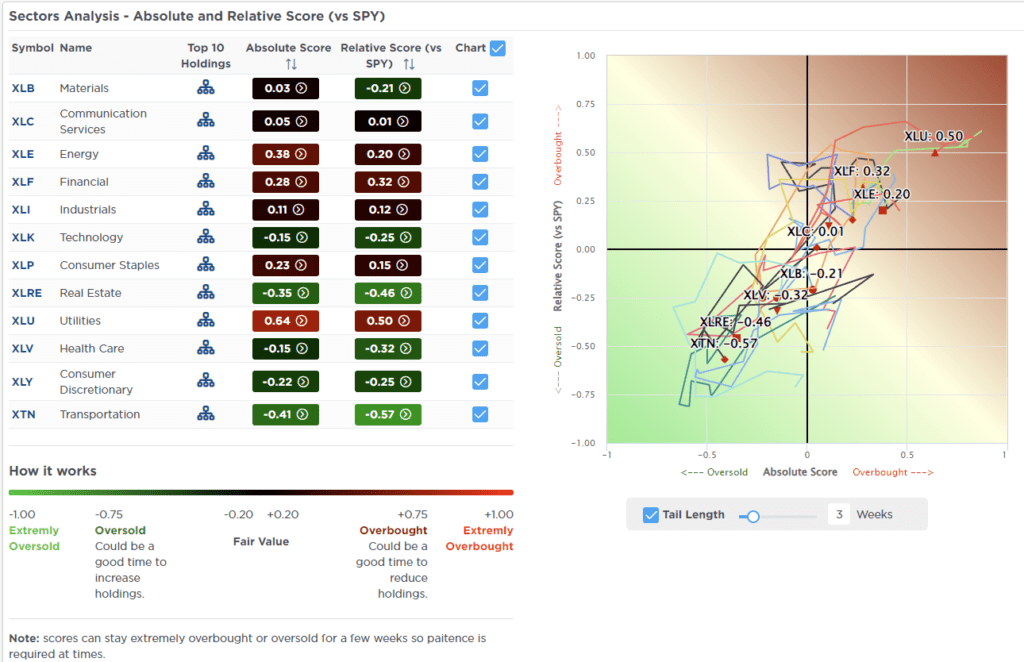The image size is (1024, 662).
Task: Expand XLV relative score -0.32
Action: click(388, 348)
